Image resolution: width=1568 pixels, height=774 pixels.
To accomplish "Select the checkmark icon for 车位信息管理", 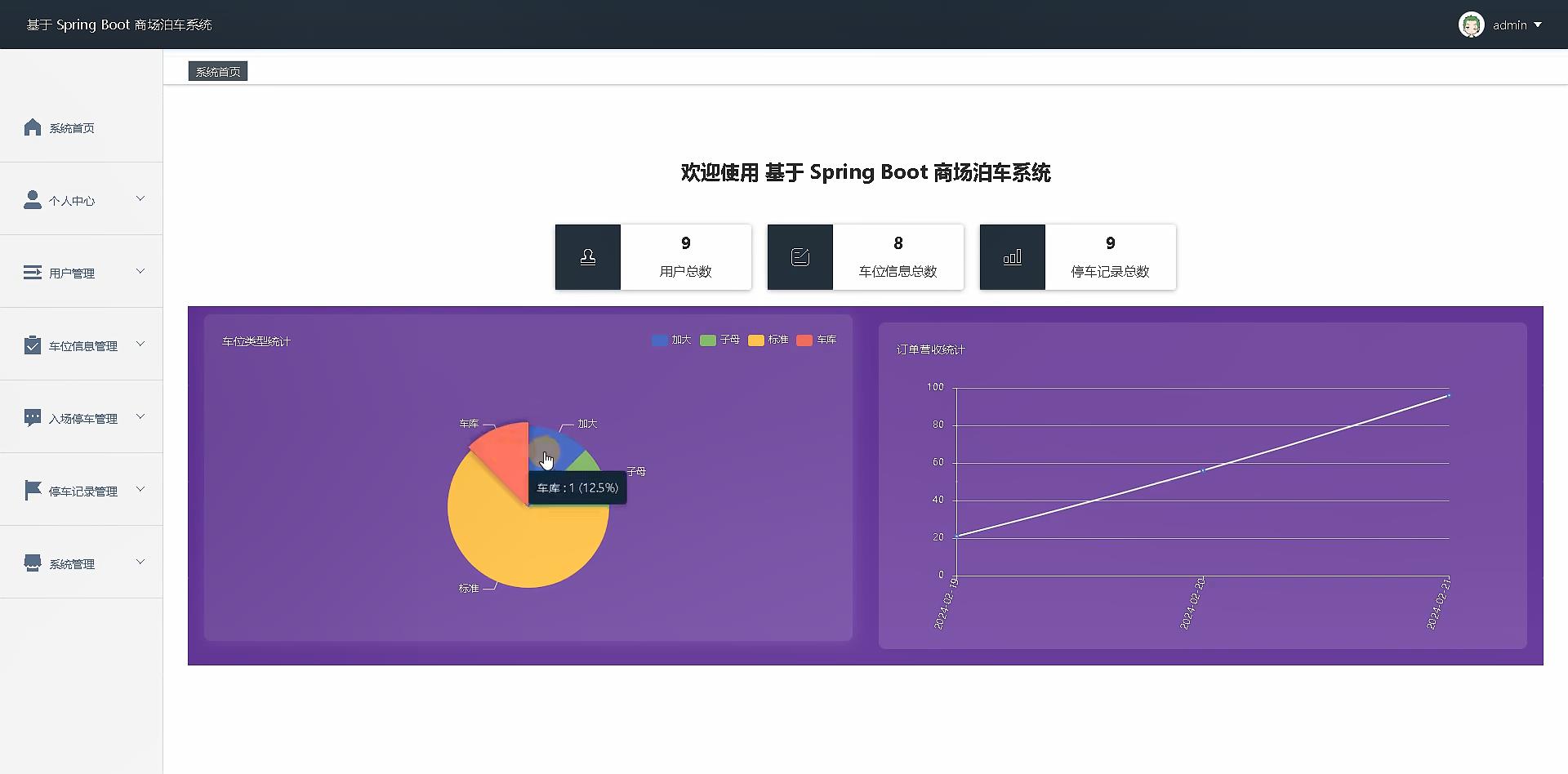I will coord(33,345).
